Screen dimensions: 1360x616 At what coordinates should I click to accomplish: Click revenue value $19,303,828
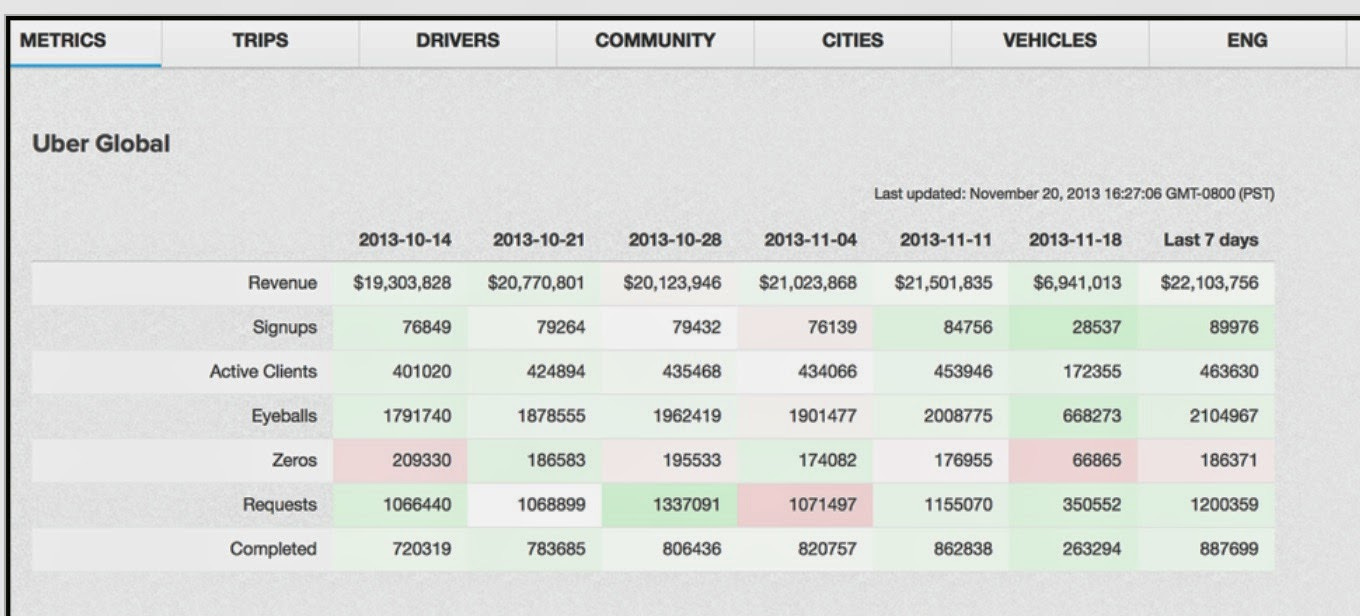(x=402, y=284)
